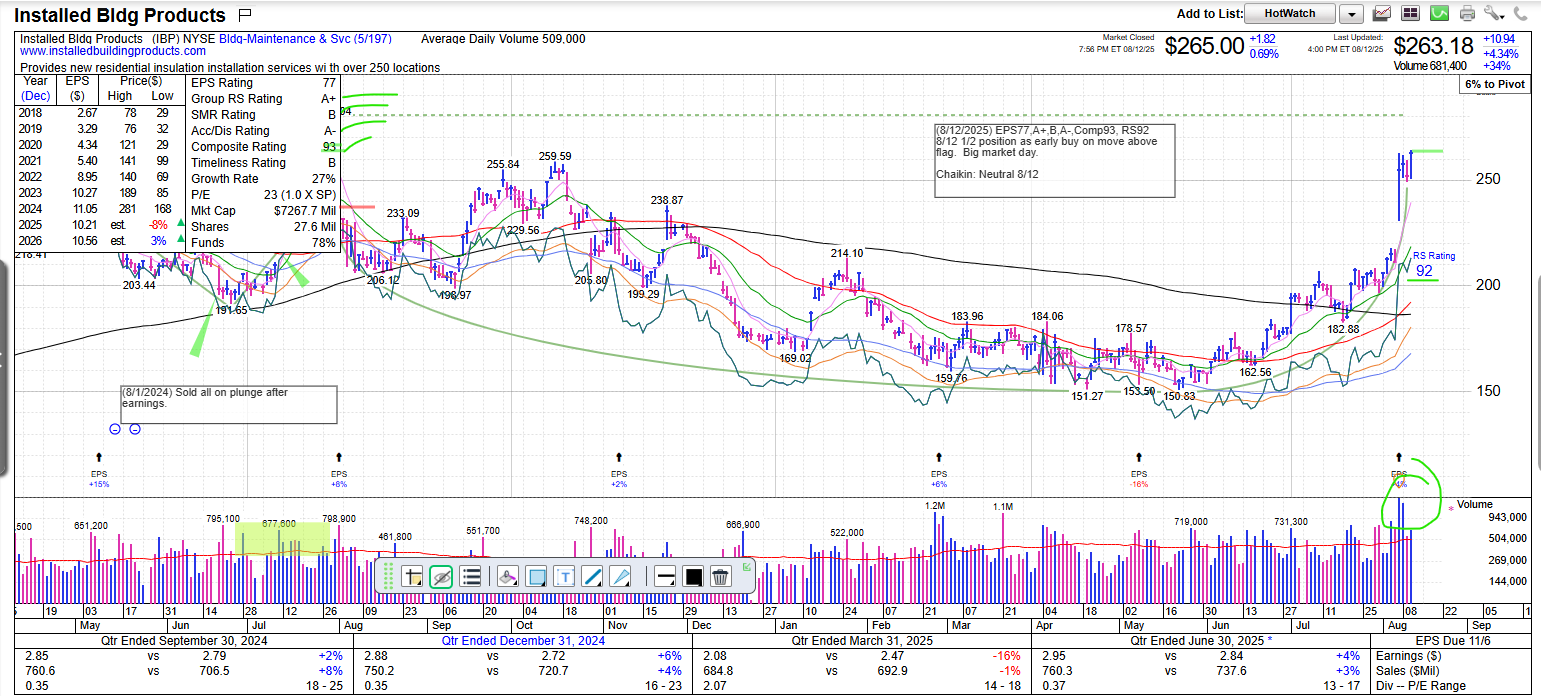Viewport: 1541px width, 696px height.
Task: Click the Mkt Cap value row
Action: [x=264, y=211]
